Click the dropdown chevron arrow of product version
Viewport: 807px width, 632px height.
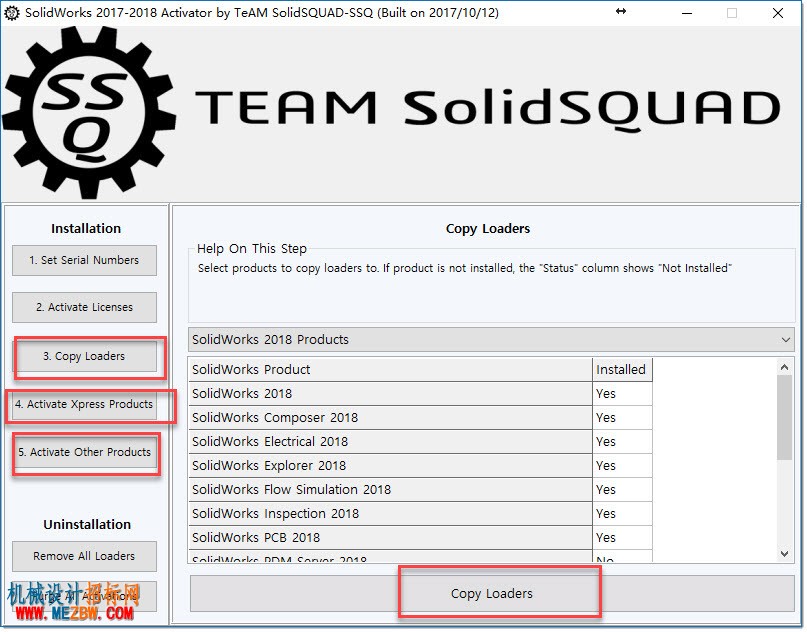[785, 340]
